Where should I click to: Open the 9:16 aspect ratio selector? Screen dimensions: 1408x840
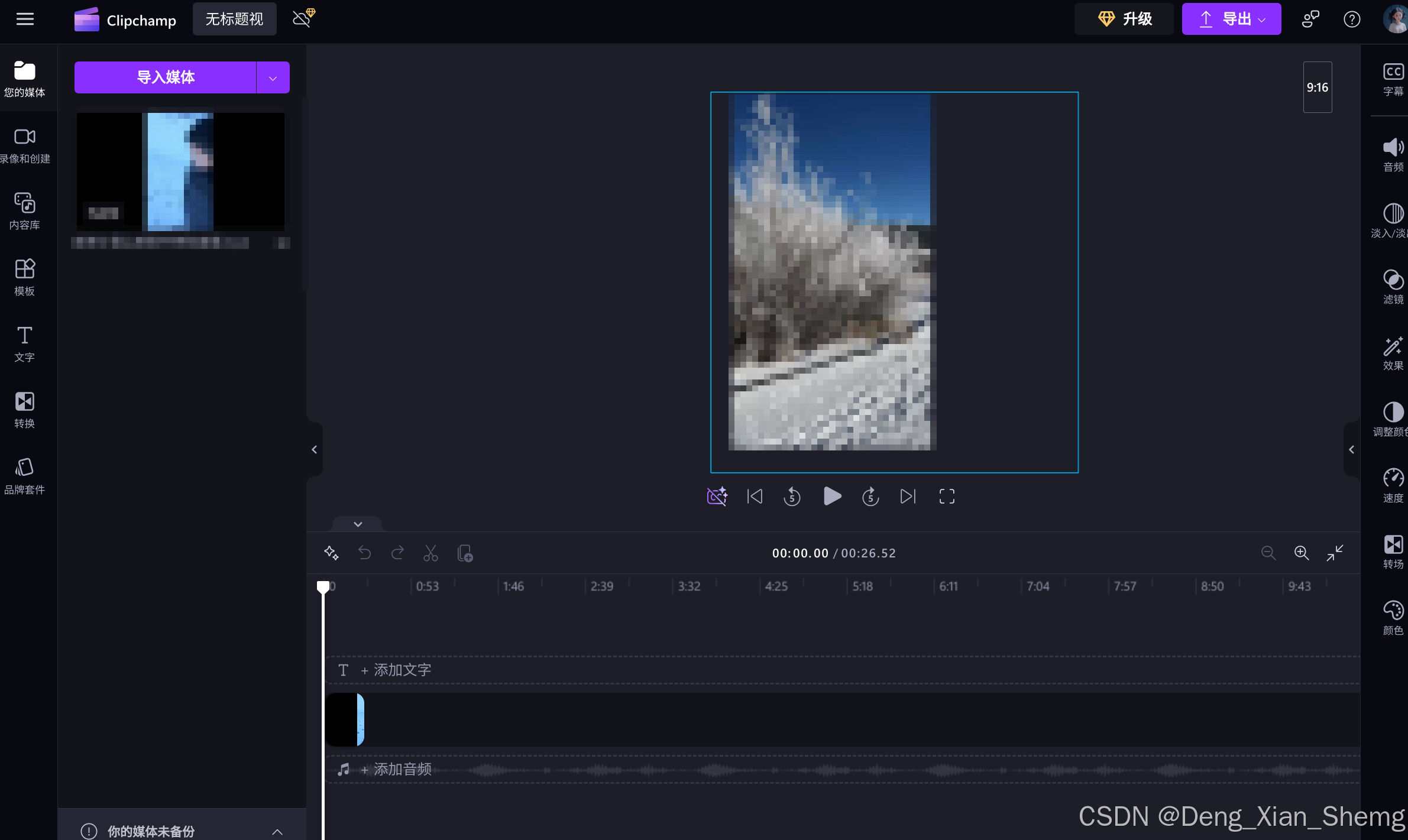tap(1317, 87)
